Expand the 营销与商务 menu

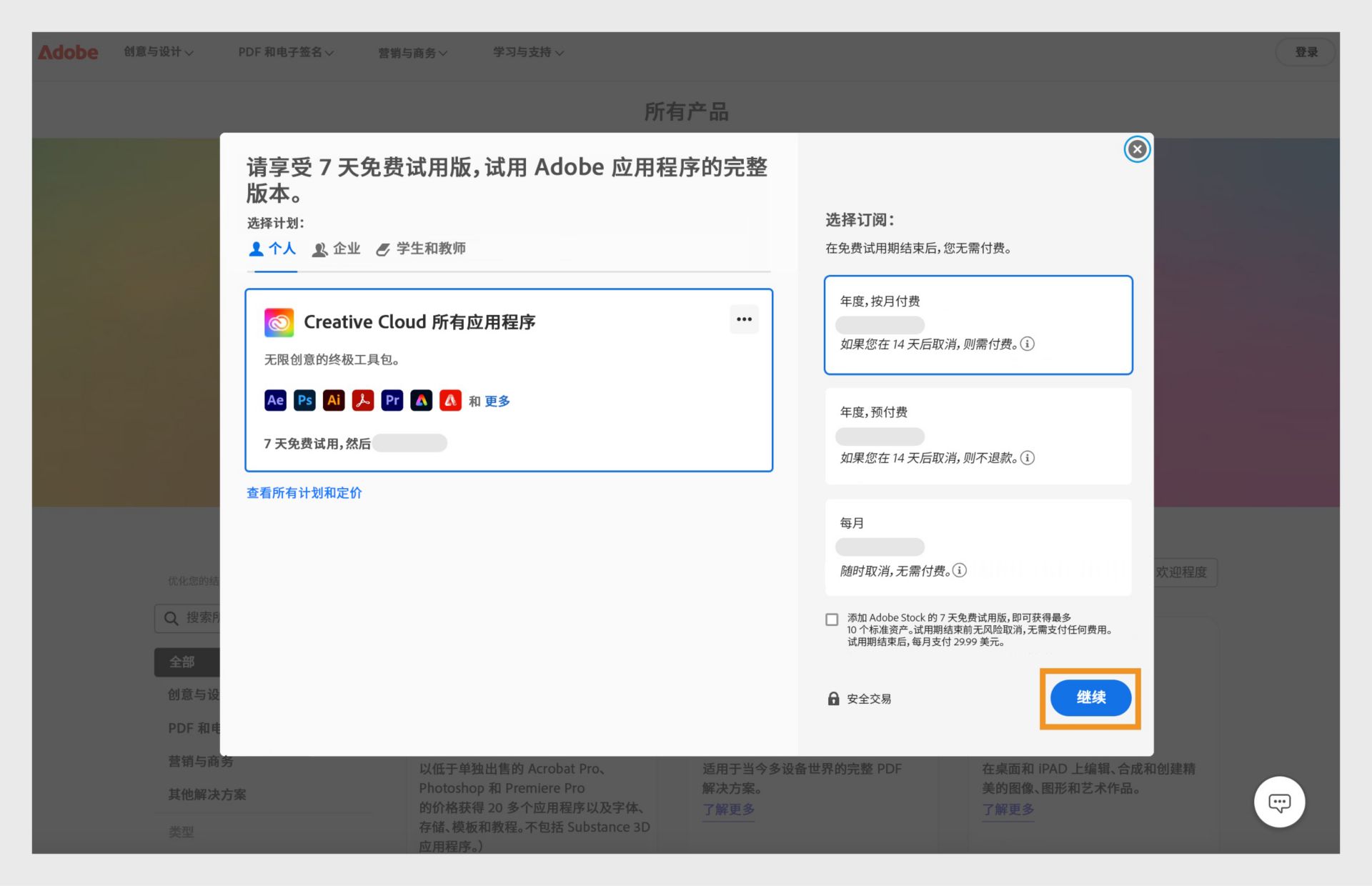[412, 53]
